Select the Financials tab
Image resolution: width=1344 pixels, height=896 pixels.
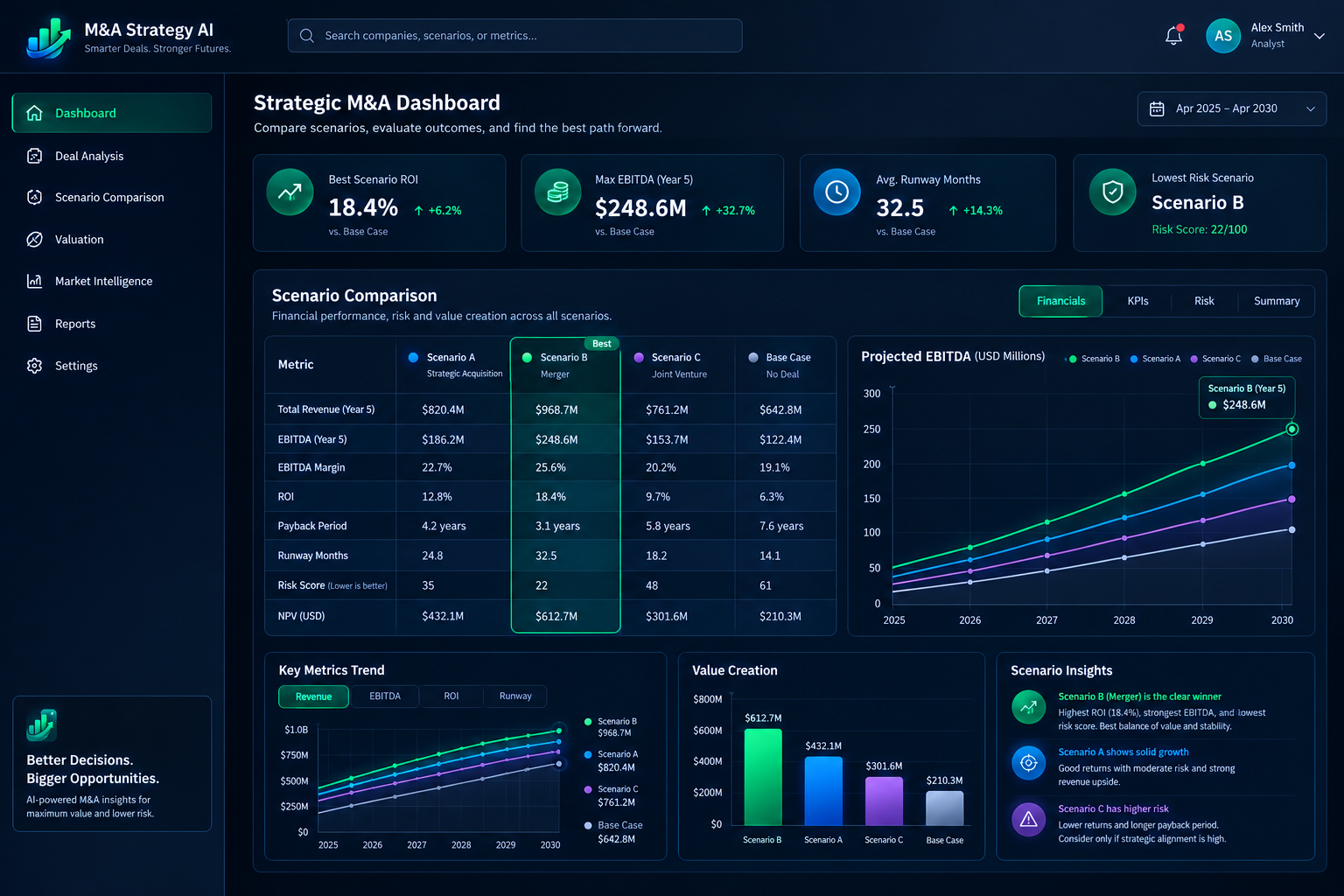point(1060,301)
